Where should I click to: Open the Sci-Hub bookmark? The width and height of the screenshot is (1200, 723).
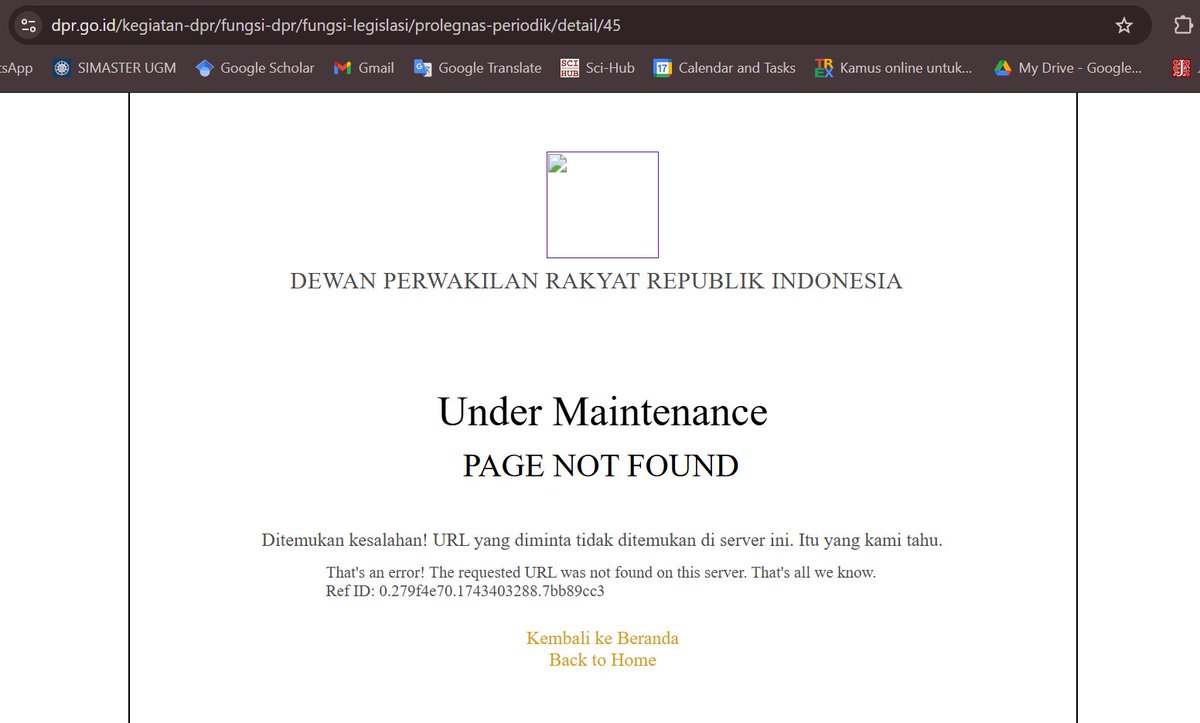[597, 68]
